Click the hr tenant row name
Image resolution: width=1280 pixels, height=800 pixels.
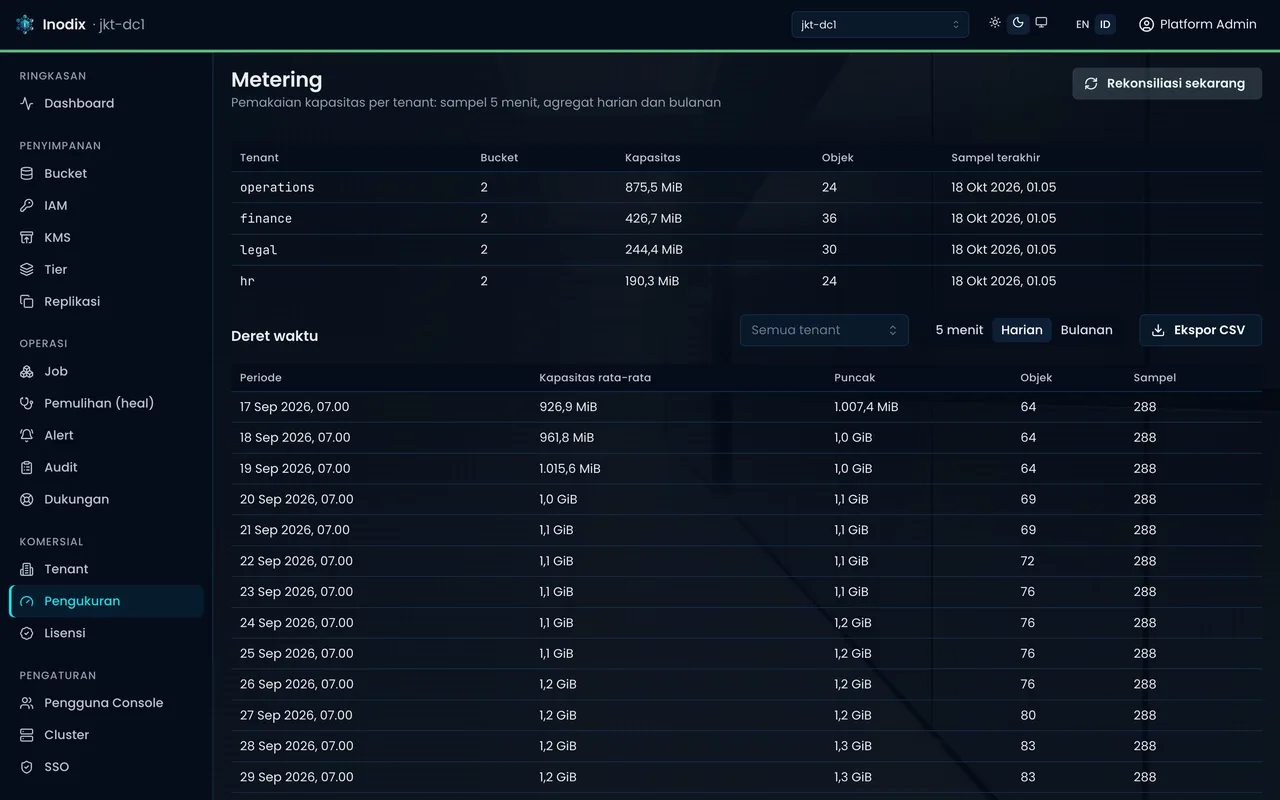pos(247,281)
